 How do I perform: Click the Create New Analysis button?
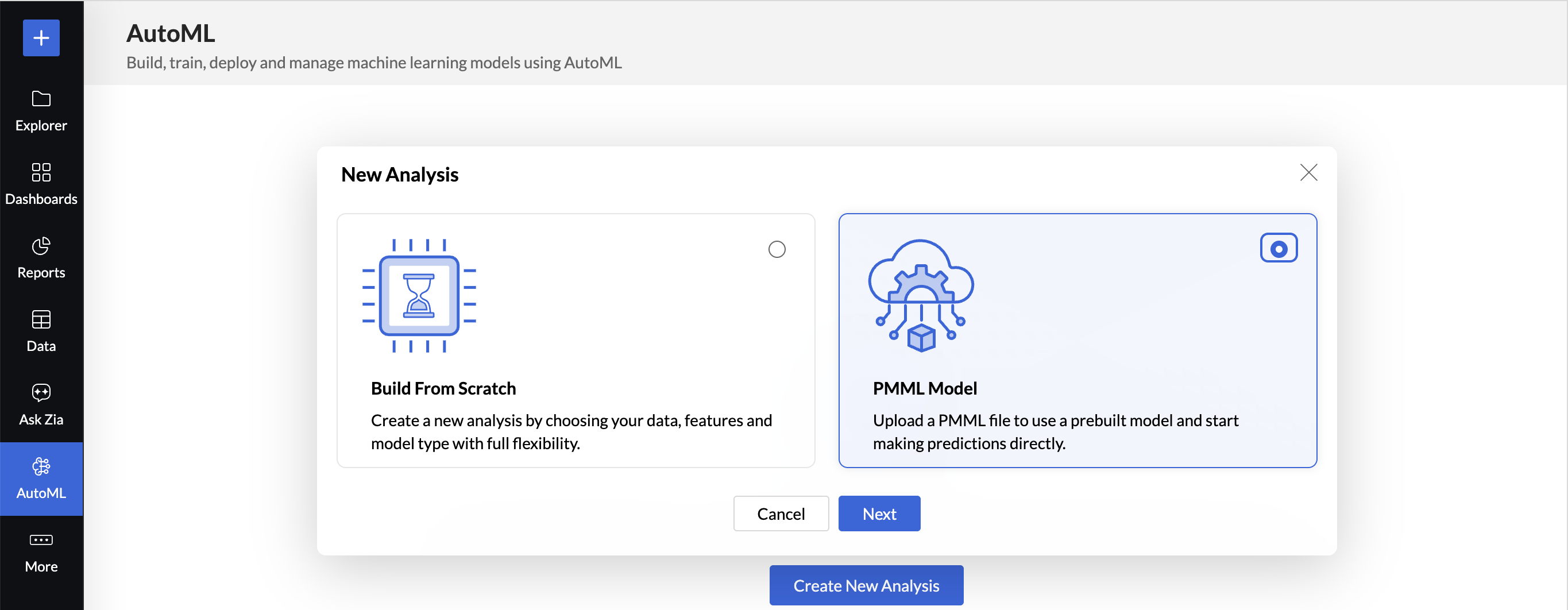click(866, 586)
